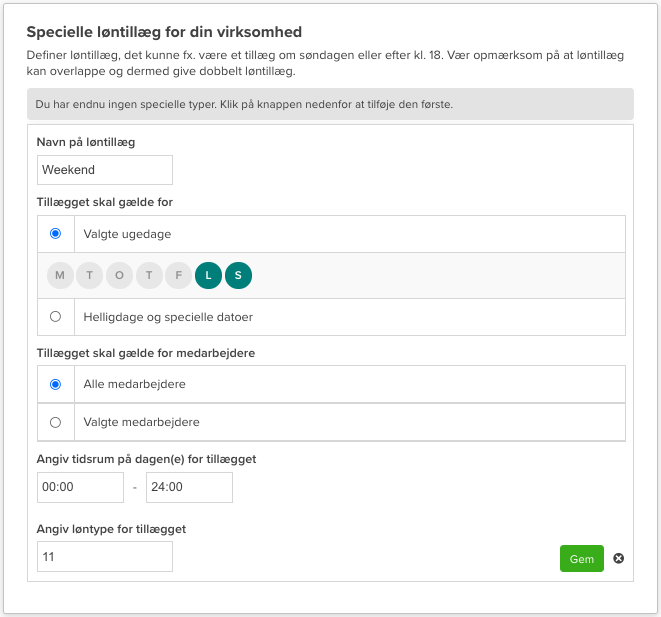Toggle the Wednesday (O) weekday circle
The image size is (661, 617).
[120, 275]
